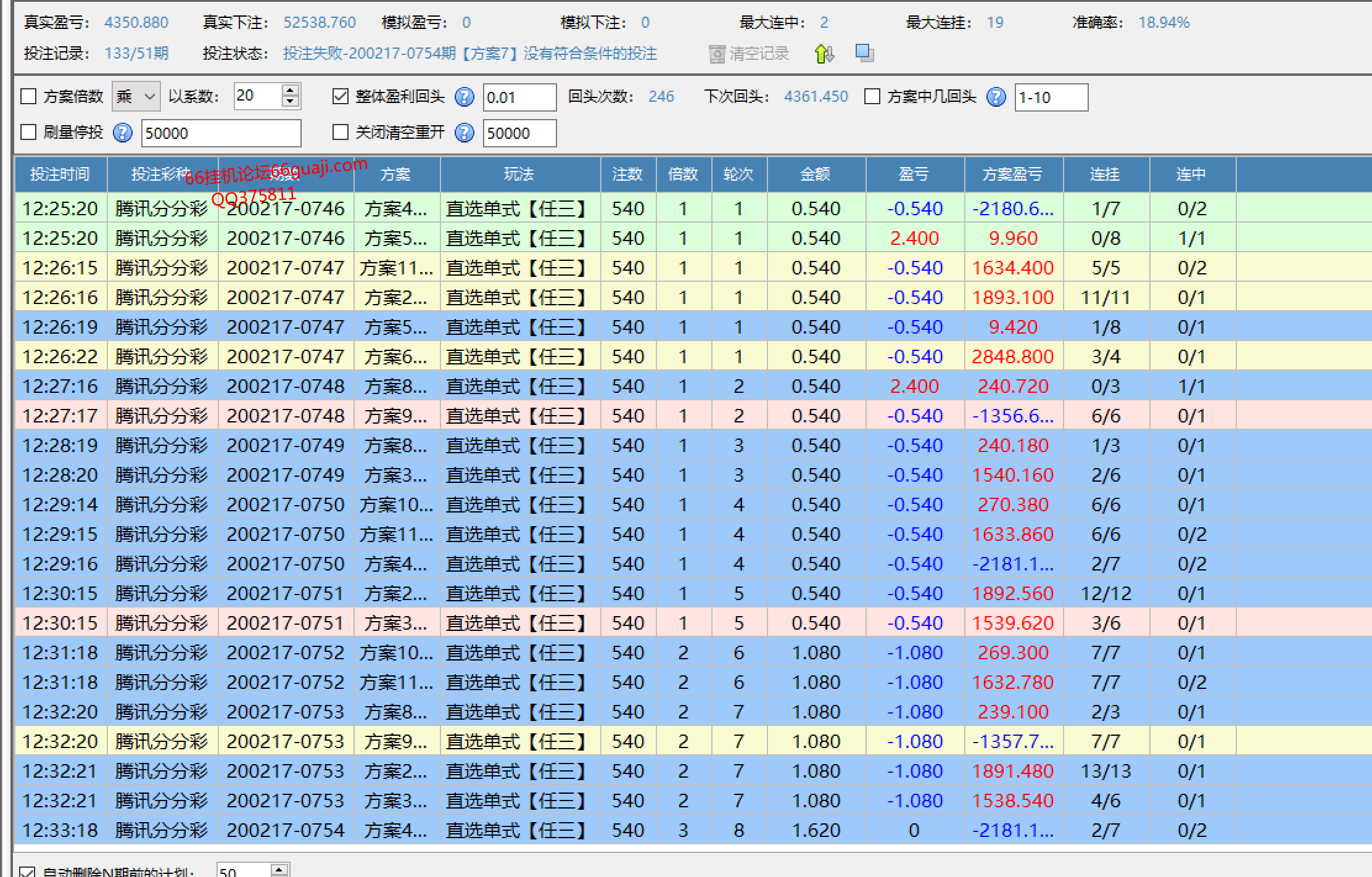Click amount 1.620 in the last row
The image size is (1372, 877).
click(816, 830)
